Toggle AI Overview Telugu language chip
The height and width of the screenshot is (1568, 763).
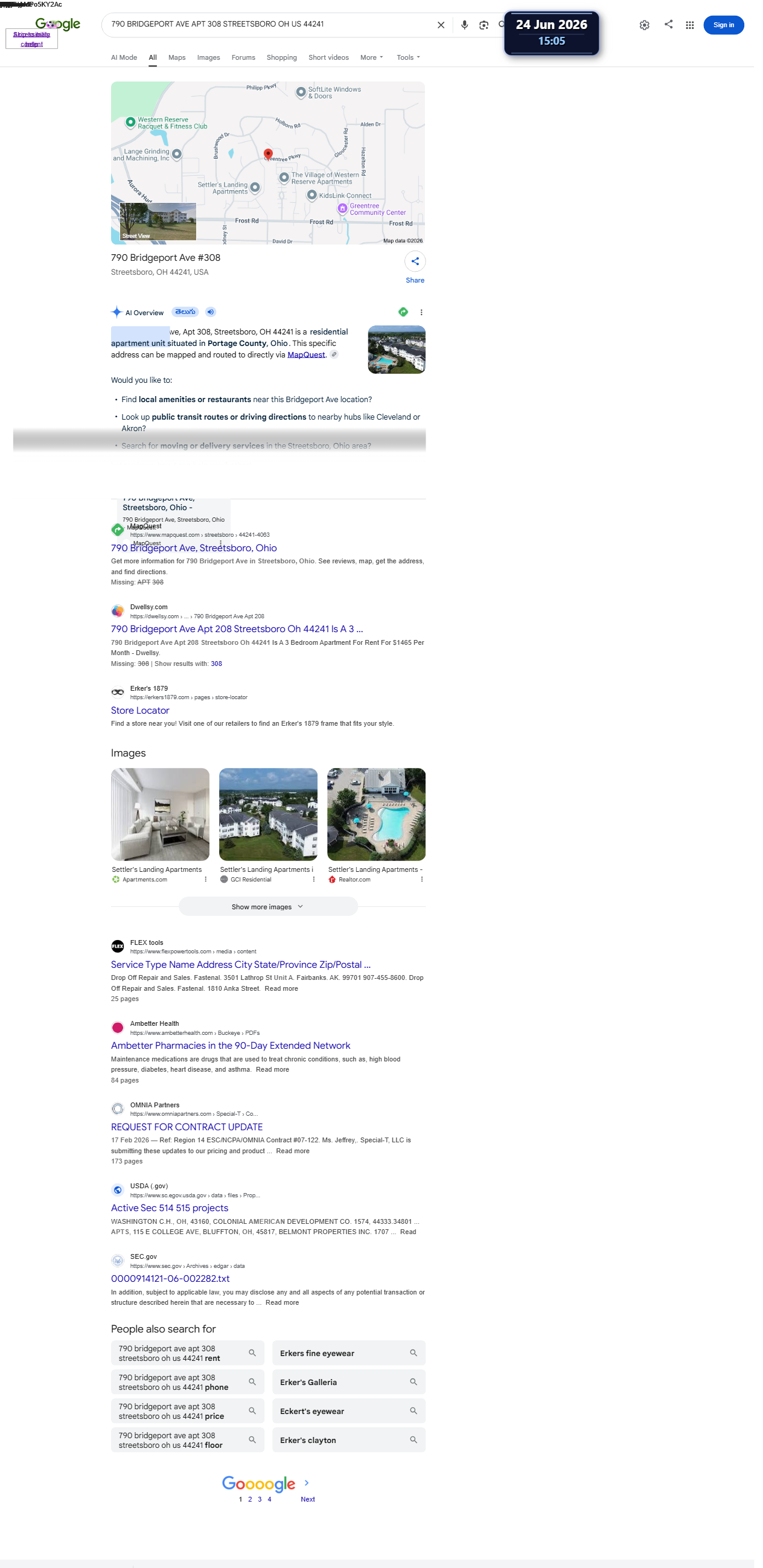187,315
